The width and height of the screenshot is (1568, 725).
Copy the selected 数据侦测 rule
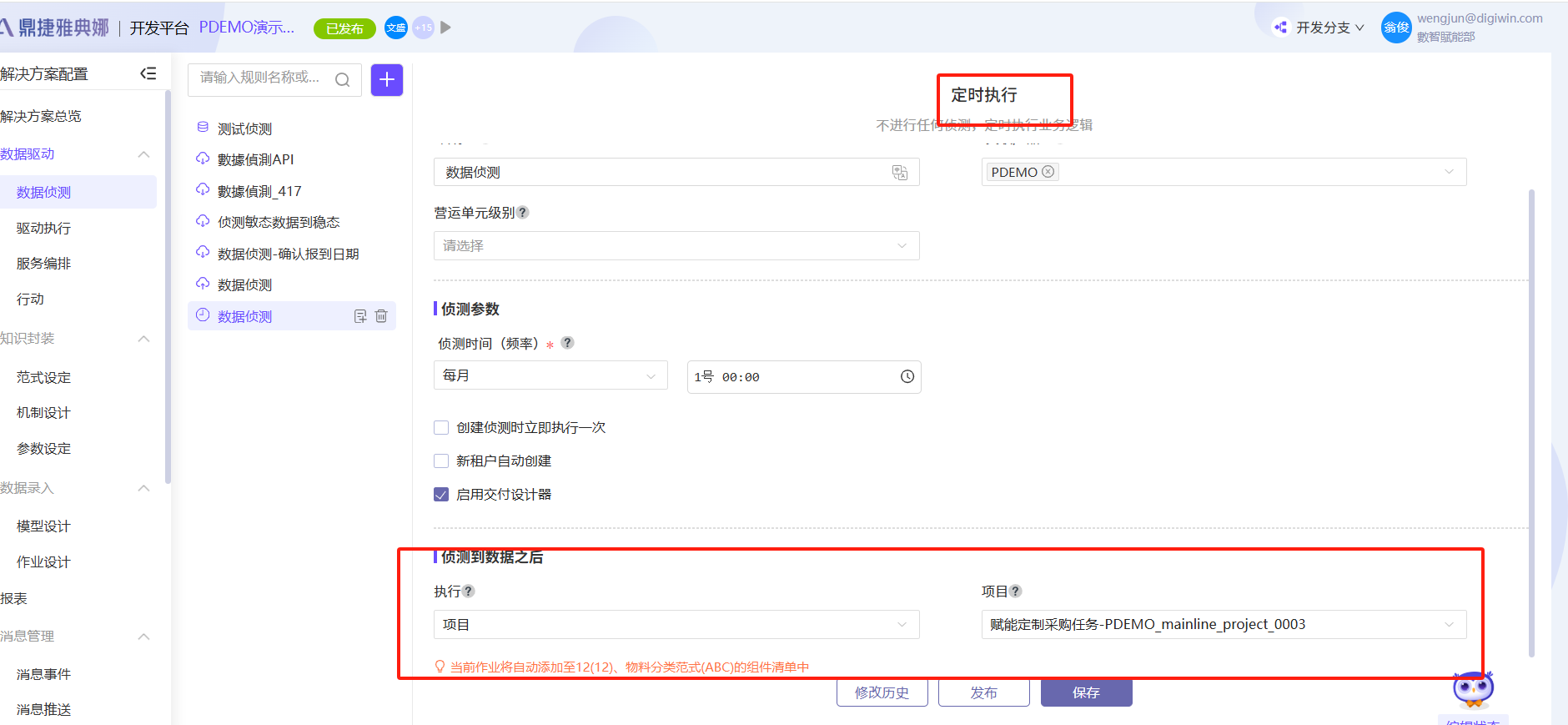360,316
